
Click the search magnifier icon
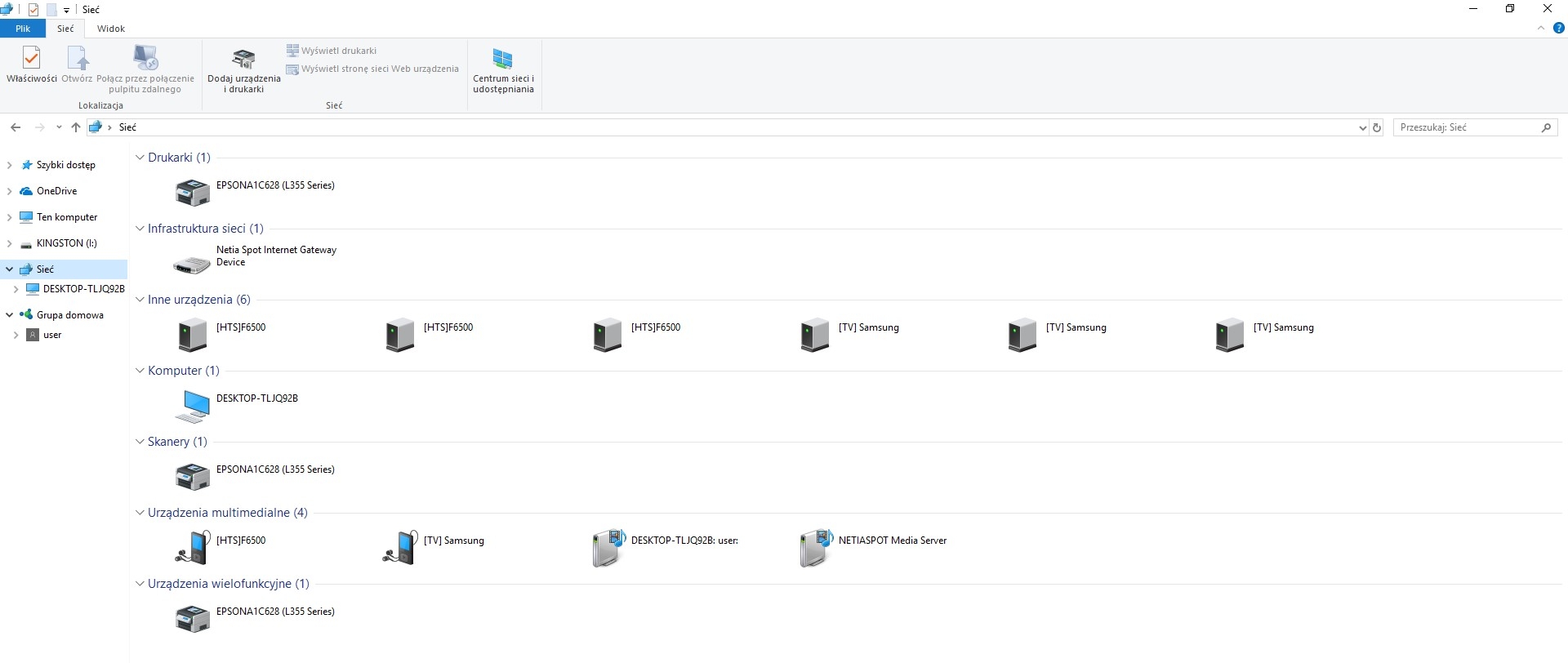point(1546,127)
